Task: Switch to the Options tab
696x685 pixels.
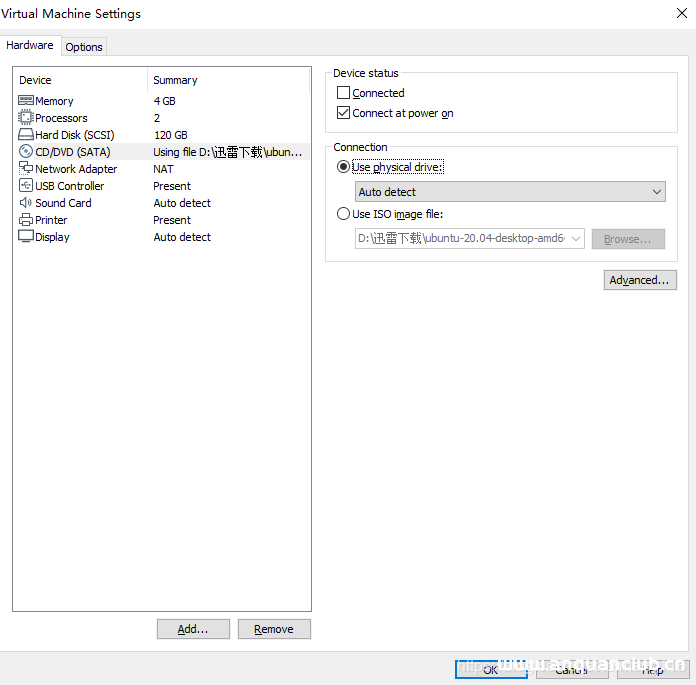Action: point(84,47)
